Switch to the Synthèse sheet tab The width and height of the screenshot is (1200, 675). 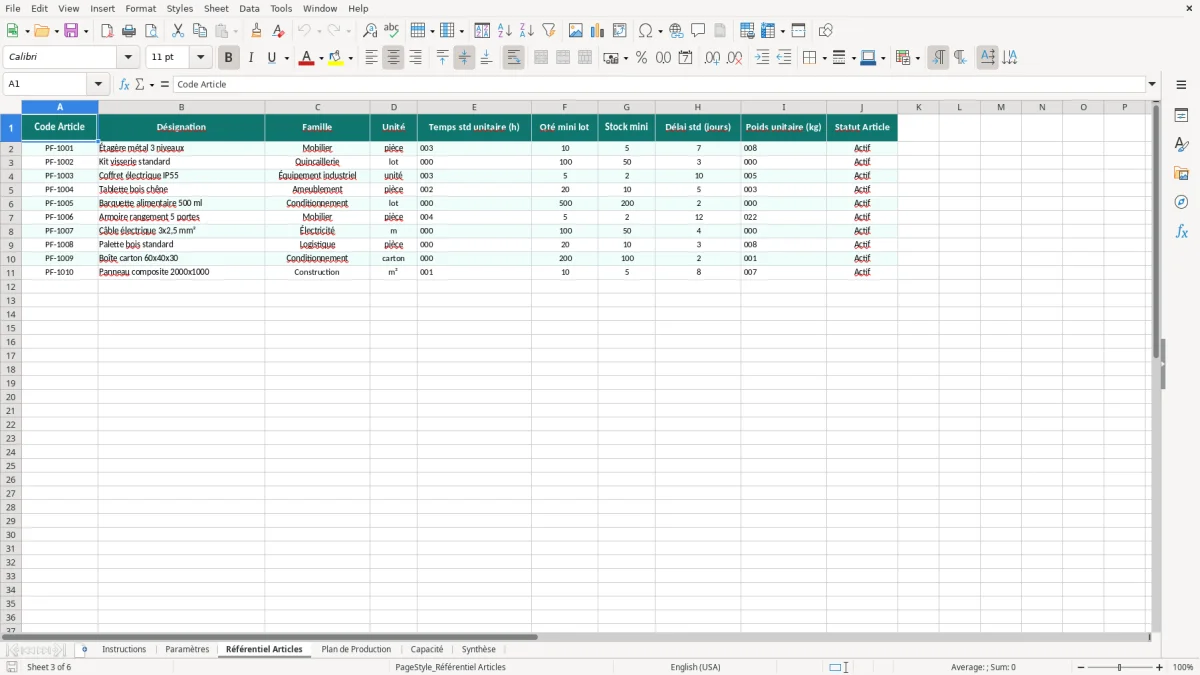[x=479, y=649]
